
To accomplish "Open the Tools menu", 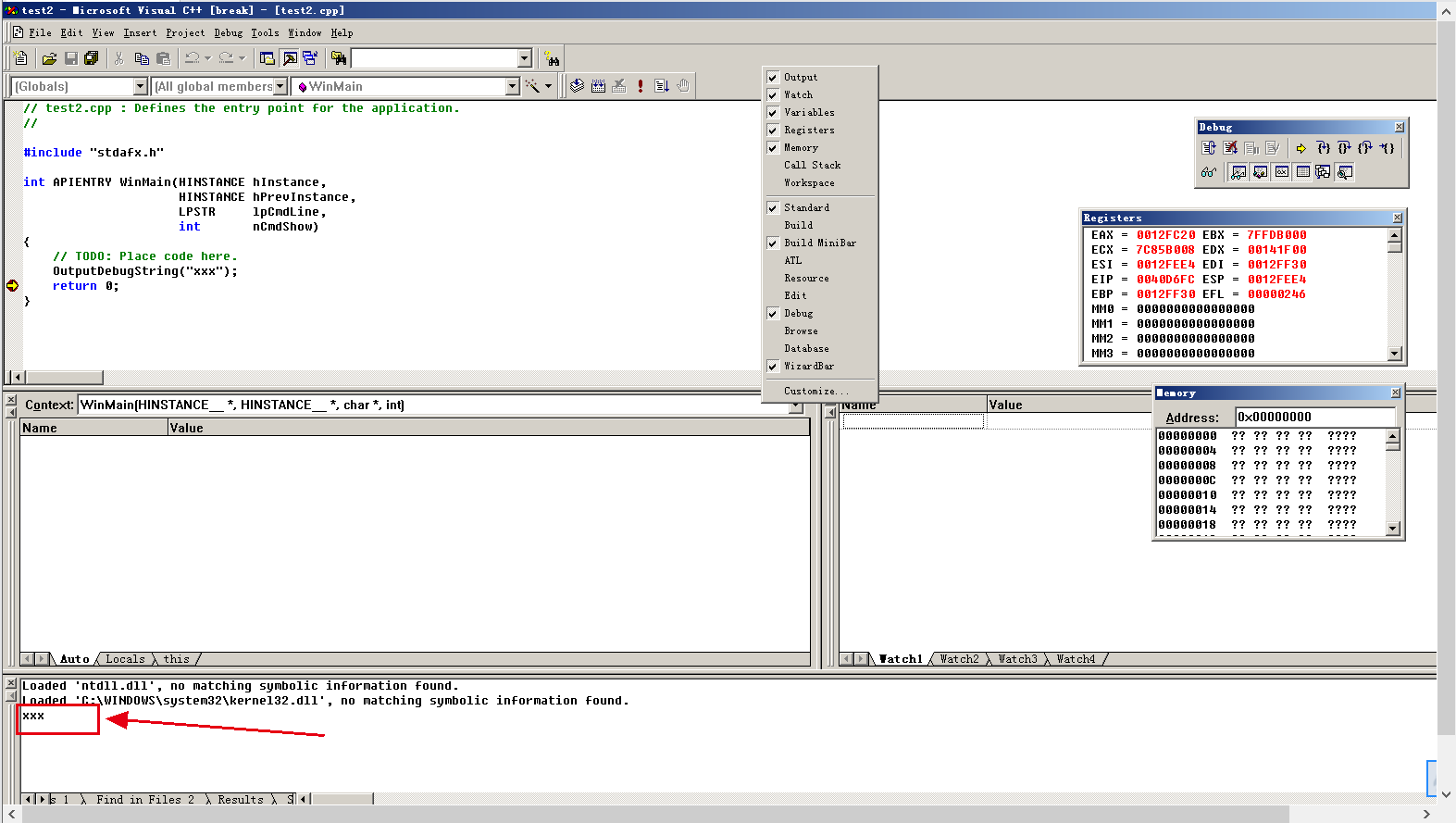I will [x=265, y=32].
